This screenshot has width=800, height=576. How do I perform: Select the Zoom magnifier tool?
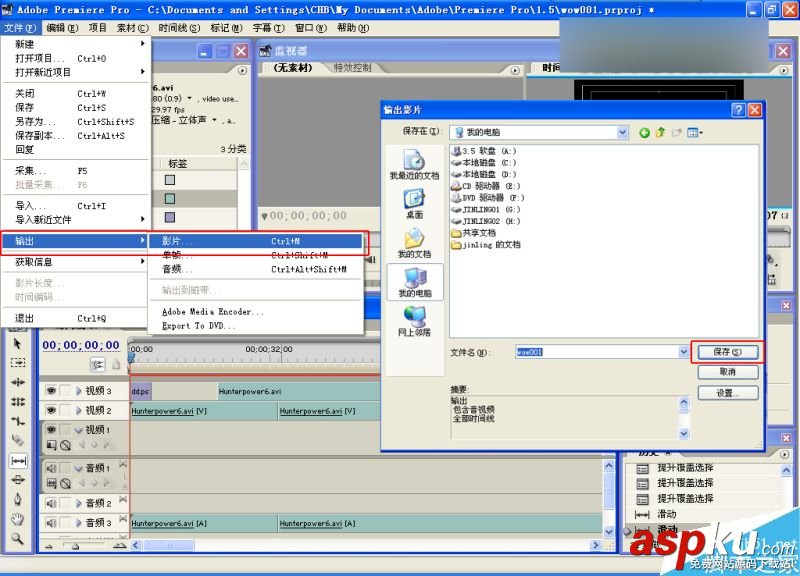pos(17,538)
